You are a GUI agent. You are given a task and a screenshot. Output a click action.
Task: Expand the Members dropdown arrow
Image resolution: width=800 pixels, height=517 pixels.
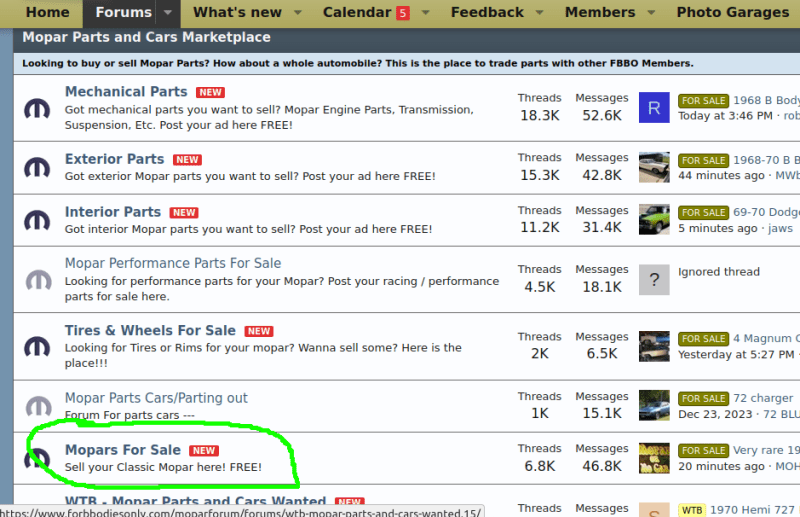click(x=651, y=12)
